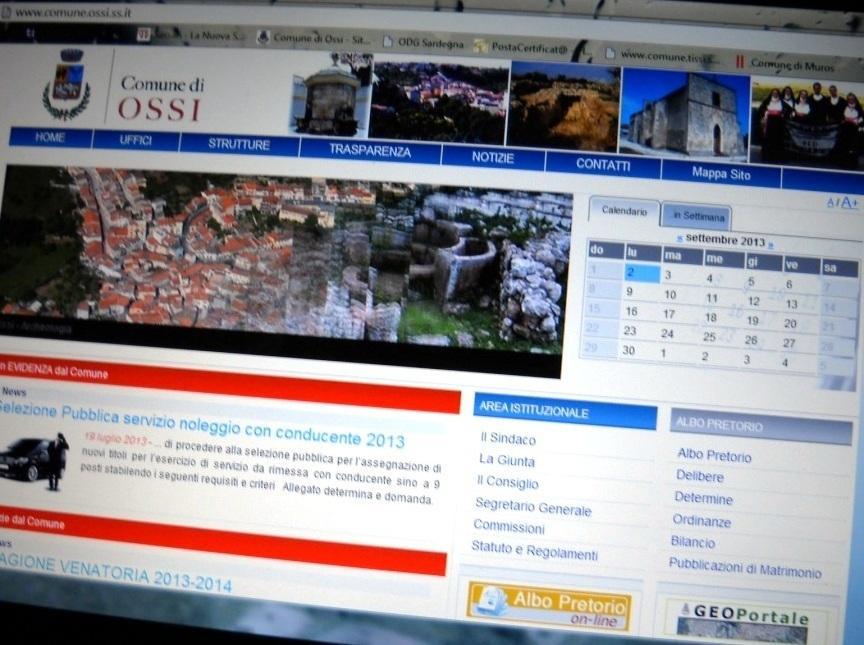Click the AREA ISTITUZIONALE section header
864x645 pixels.
point(565,411)
